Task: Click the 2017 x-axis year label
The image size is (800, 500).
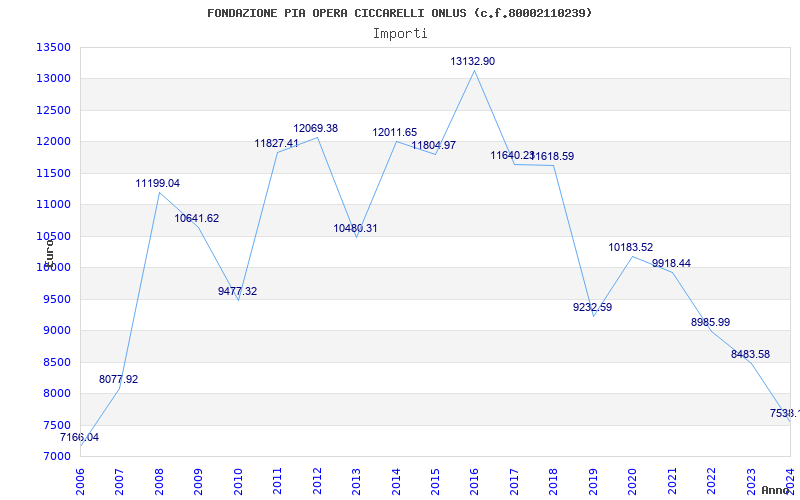Action: (514, 481)
